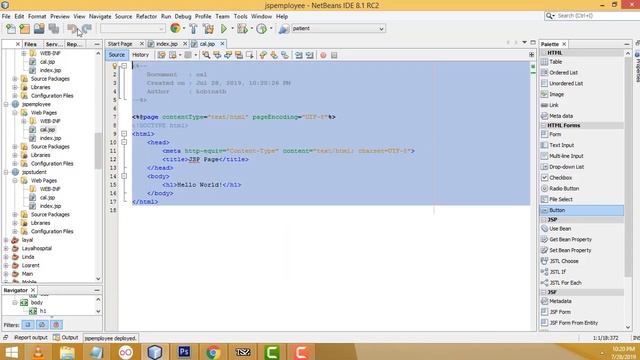Select cal.jsp under jspemployee Web Pages

pos(47,129)
